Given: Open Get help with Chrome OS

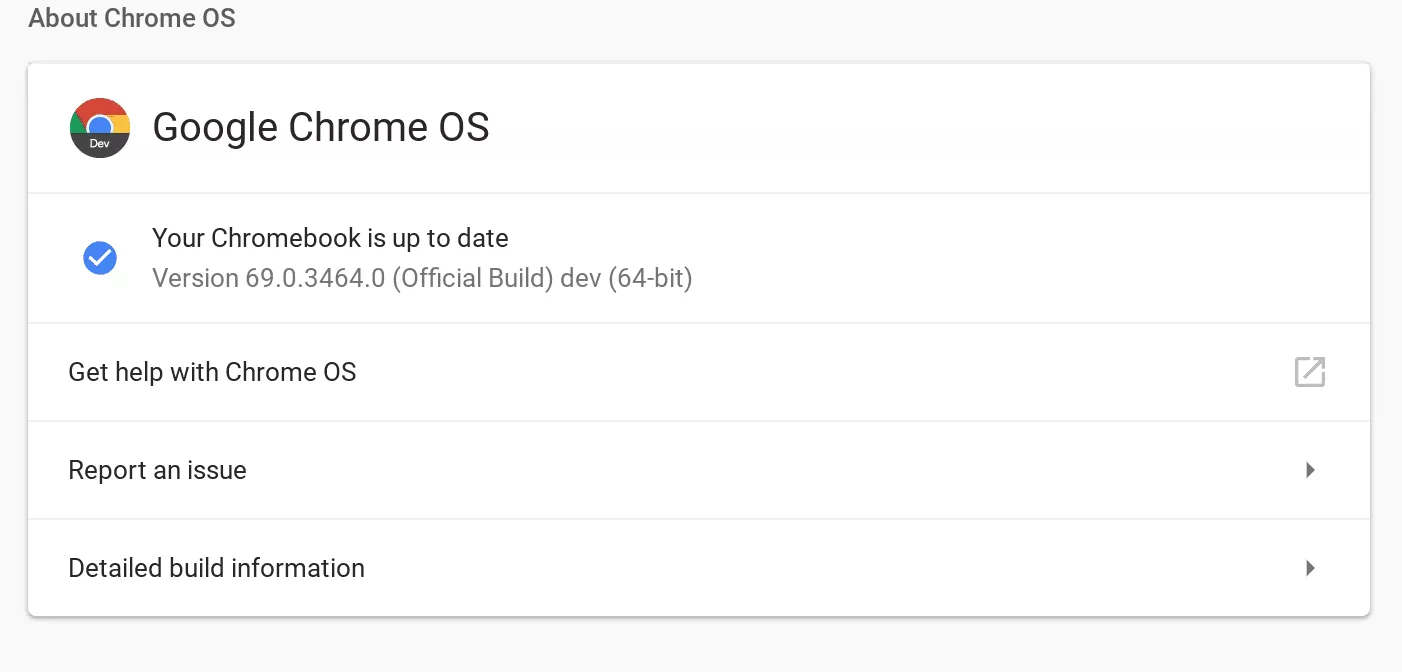Looking at the screenshot, I should 212,372.
